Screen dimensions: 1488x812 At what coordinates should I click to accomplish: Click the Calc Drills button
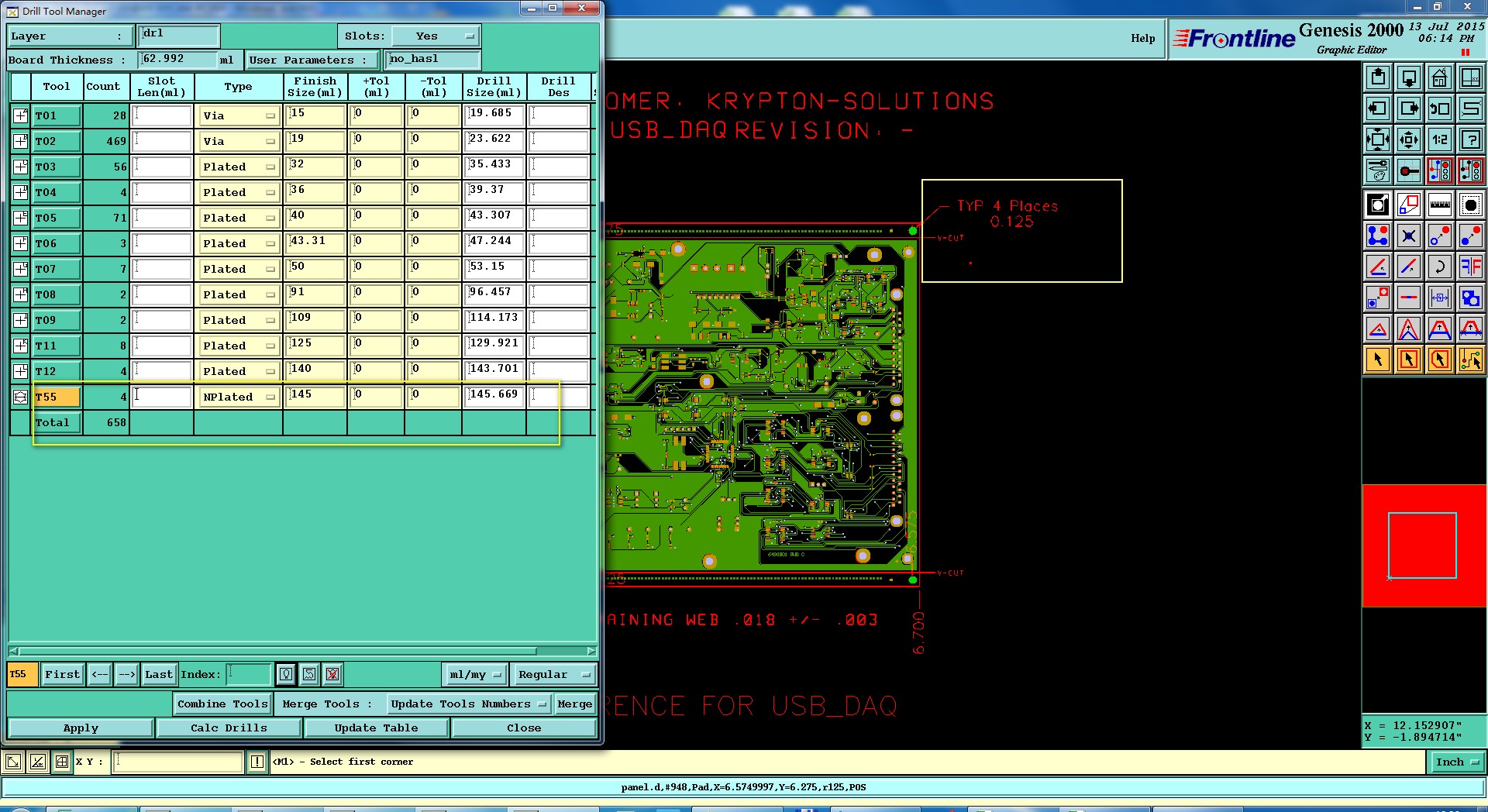click(x=229, y=728)
